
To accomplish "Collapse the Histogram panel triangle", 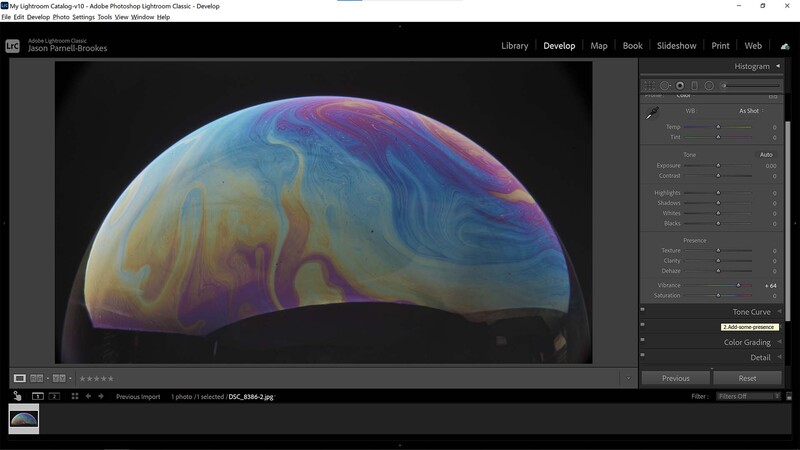I will tap(778, 66).
